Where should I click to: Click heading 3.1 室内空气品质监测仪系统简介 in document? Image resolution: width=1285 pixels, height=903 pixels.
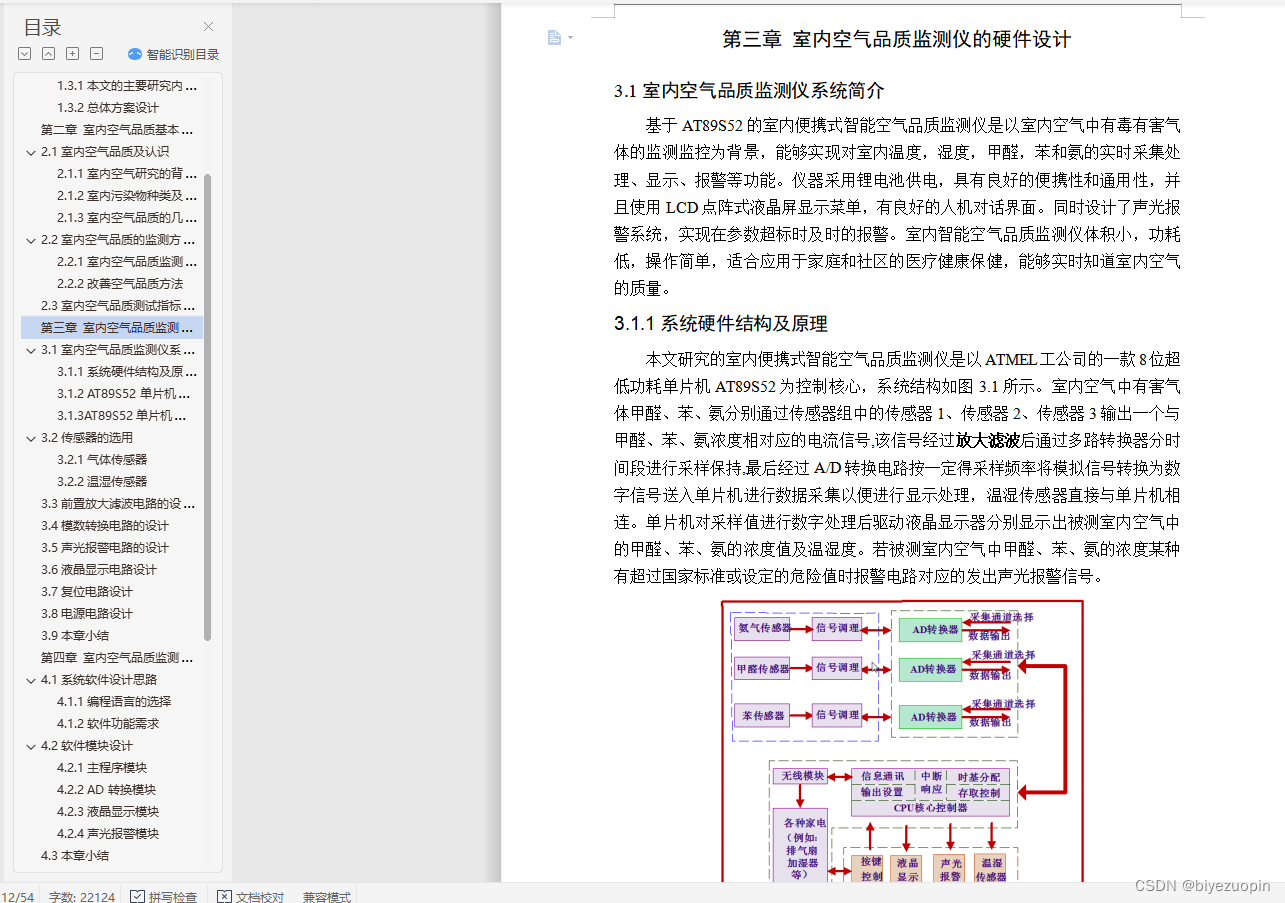coord(749,91)
